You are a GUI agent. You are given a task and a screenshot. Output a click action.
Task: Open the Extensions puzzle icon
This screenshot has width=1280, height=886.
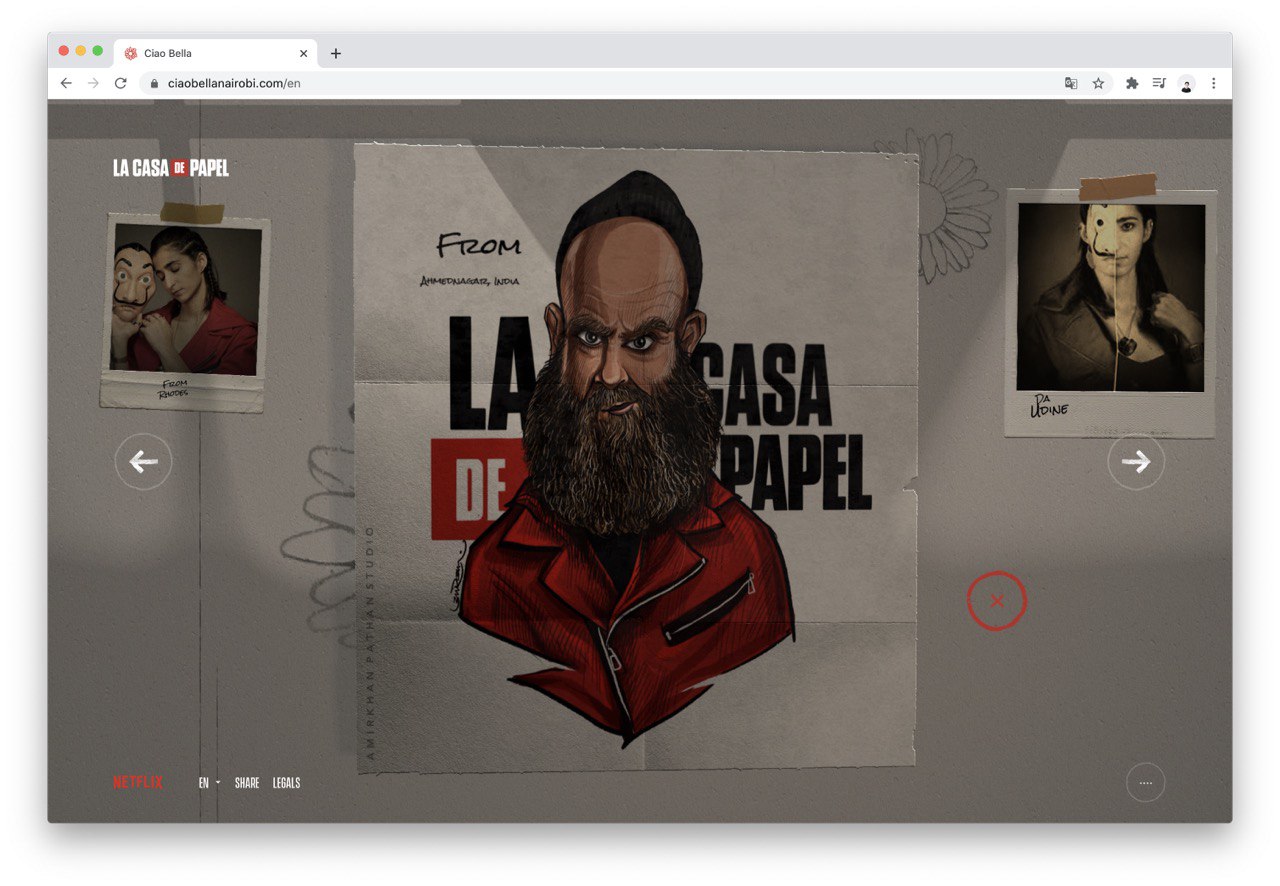(1132, 83)
